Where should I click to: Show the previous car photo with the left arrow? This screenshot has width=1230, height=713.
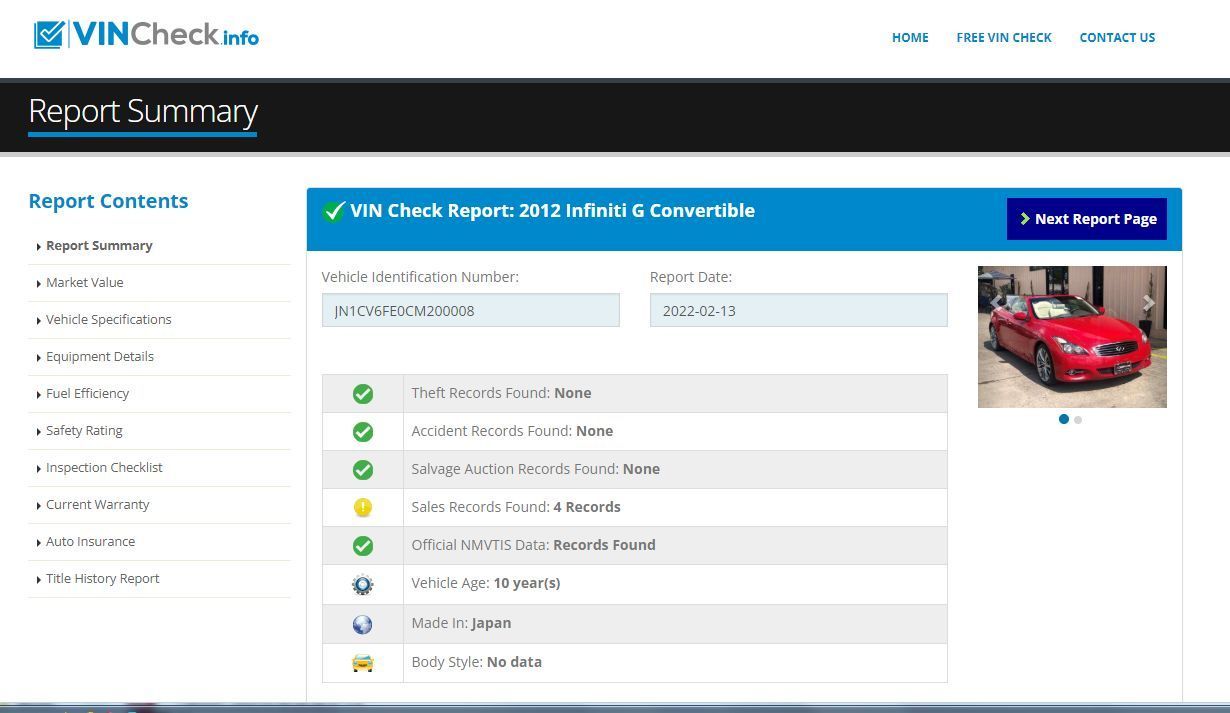(x=997, y=302)
